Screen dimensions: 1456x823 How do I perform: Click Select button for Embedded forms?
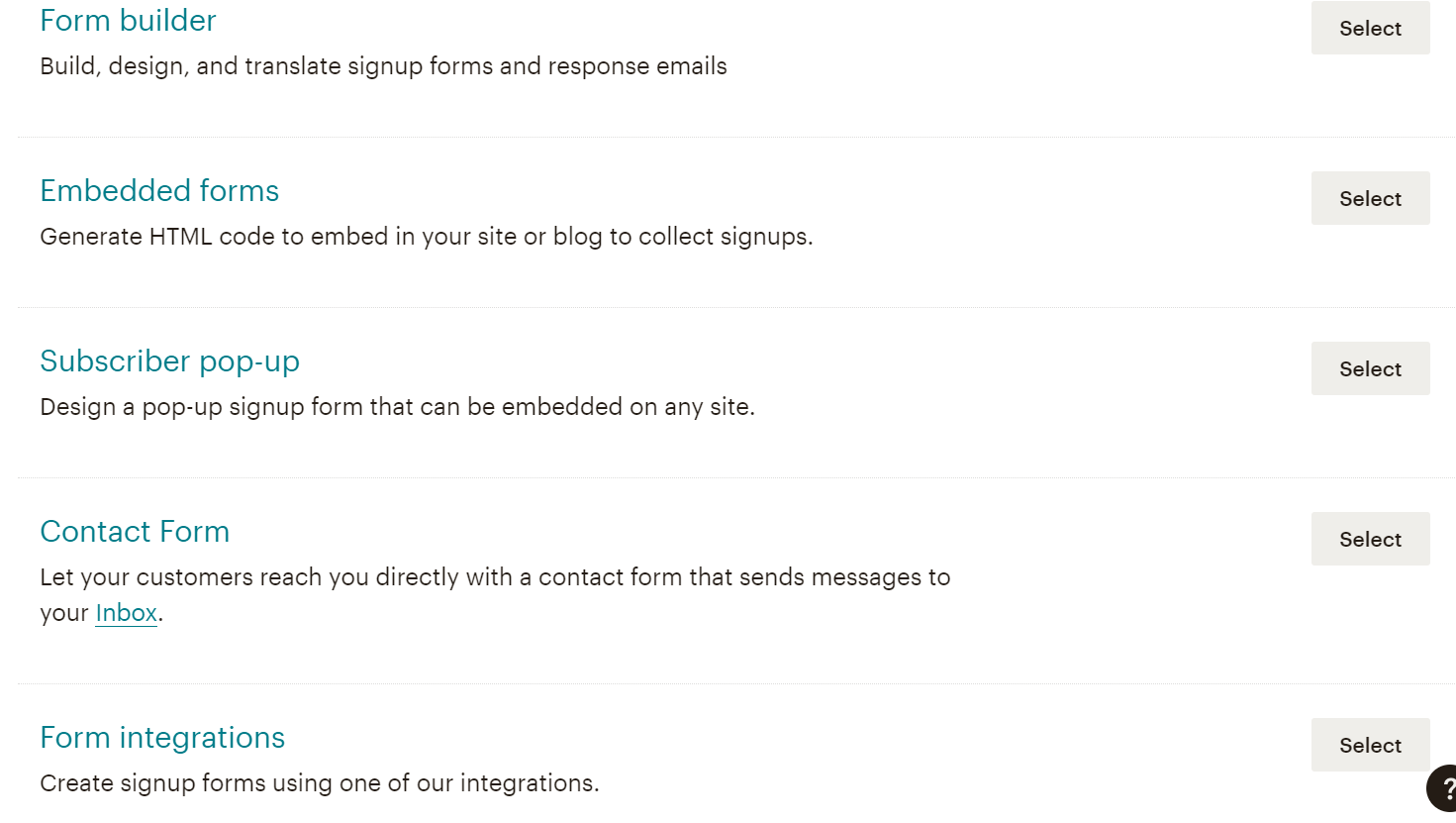click(1370, 198)
